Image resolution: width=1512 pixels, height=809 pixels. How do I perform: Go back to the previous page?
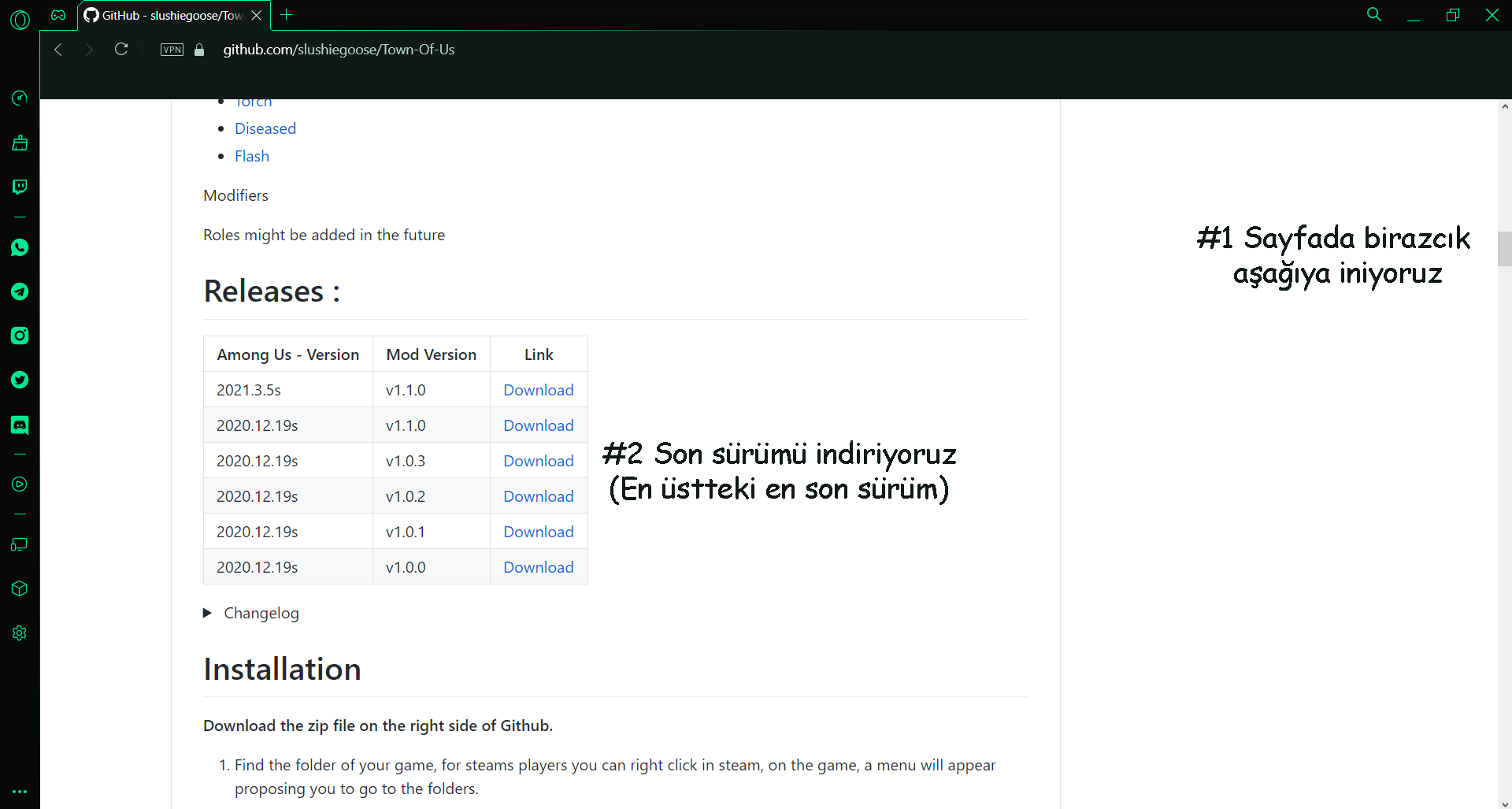point(58,50)
